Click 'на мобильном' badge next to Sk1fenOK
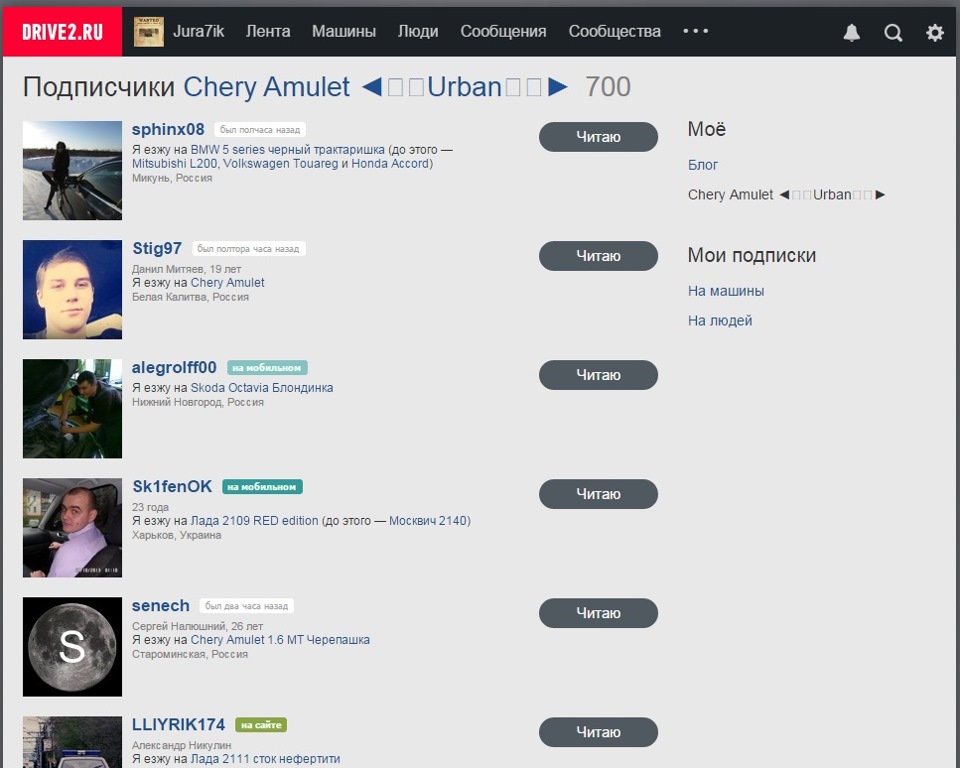 [262, 487]
